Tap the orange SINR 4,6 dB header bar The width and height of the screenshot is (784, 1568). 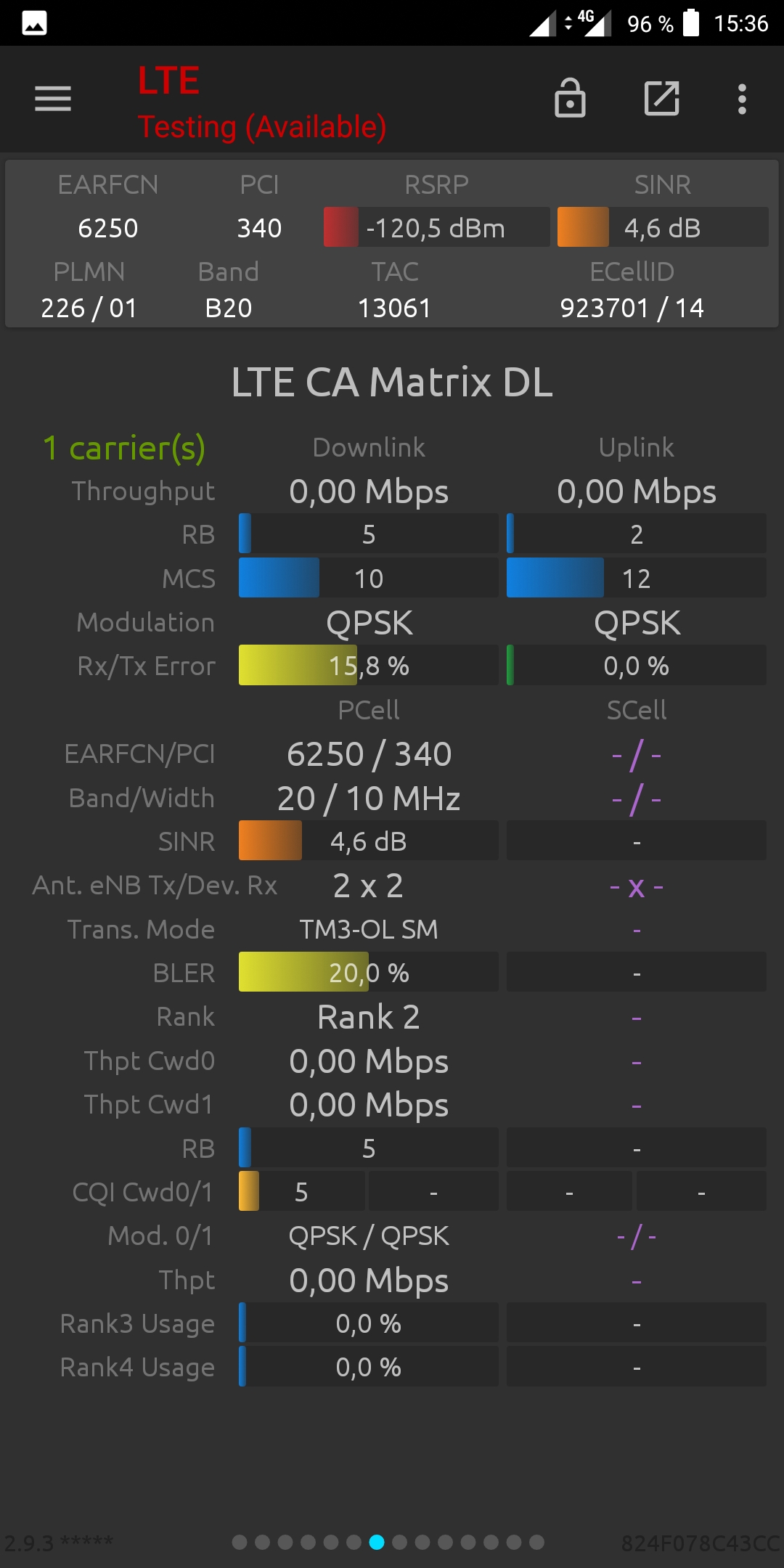[x=663, y=227]
